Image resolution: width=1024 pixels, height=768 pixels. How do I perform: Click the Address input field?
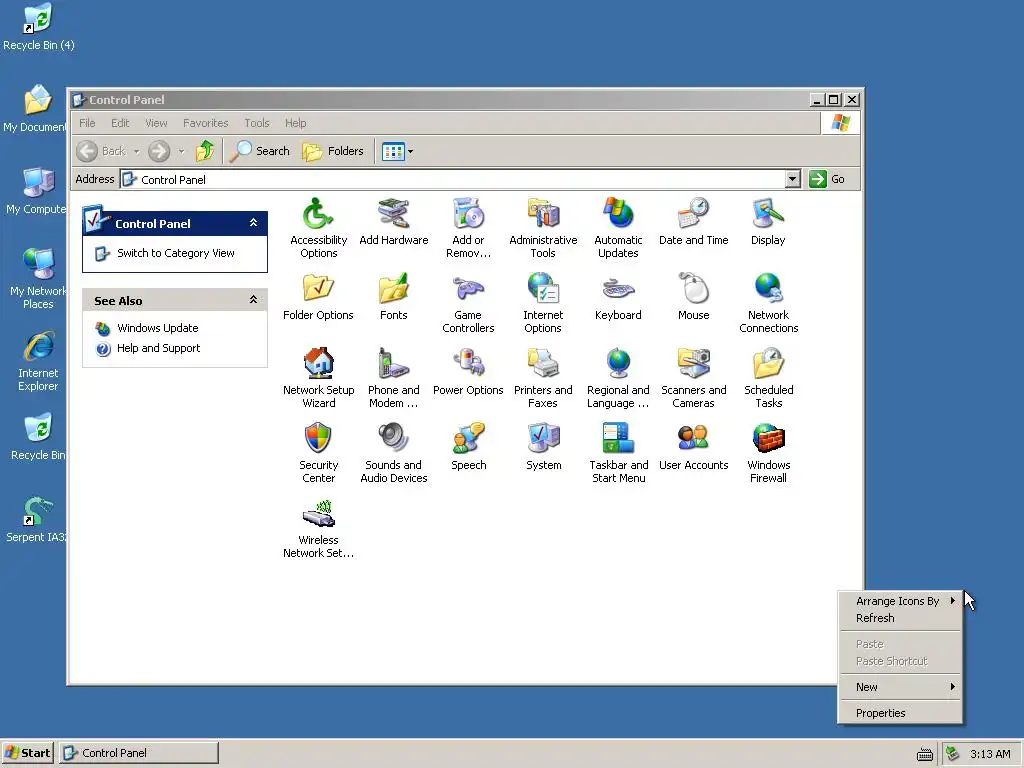[453, 179]
